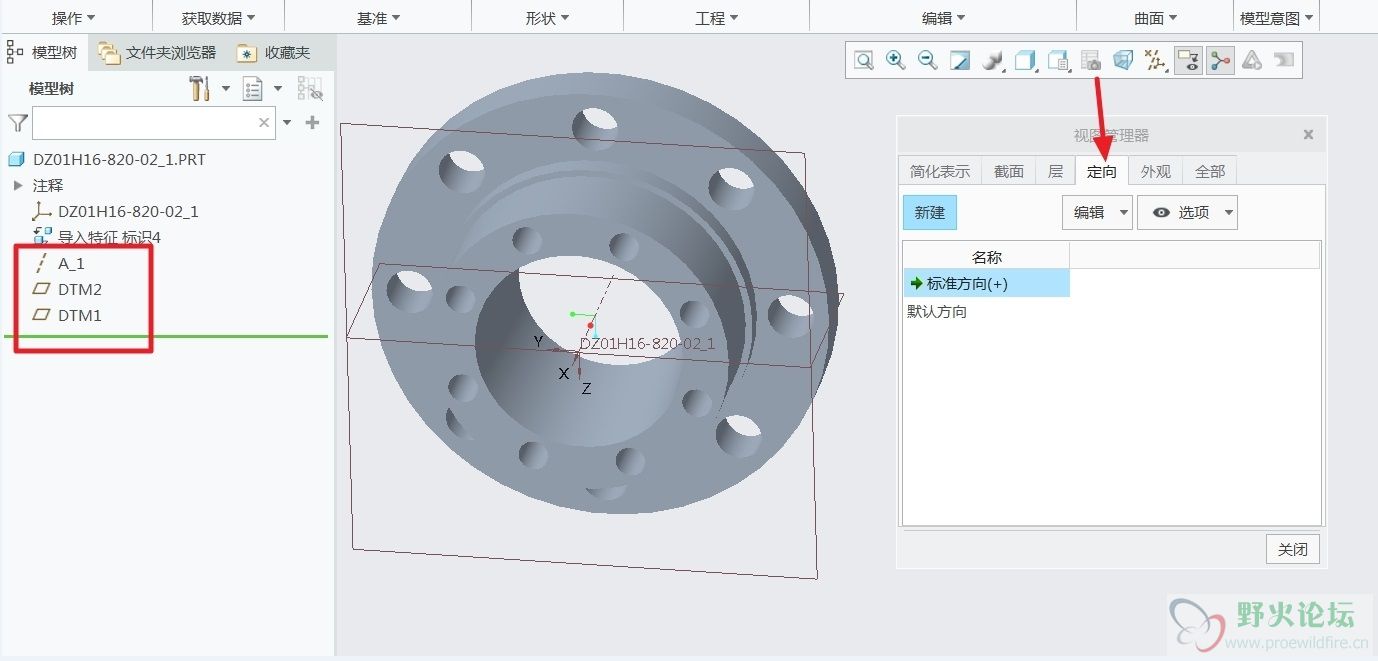Open the display style shading icon
This screenshot has width=1378, height=661.
pyautogui.click(x=992, y=61)
